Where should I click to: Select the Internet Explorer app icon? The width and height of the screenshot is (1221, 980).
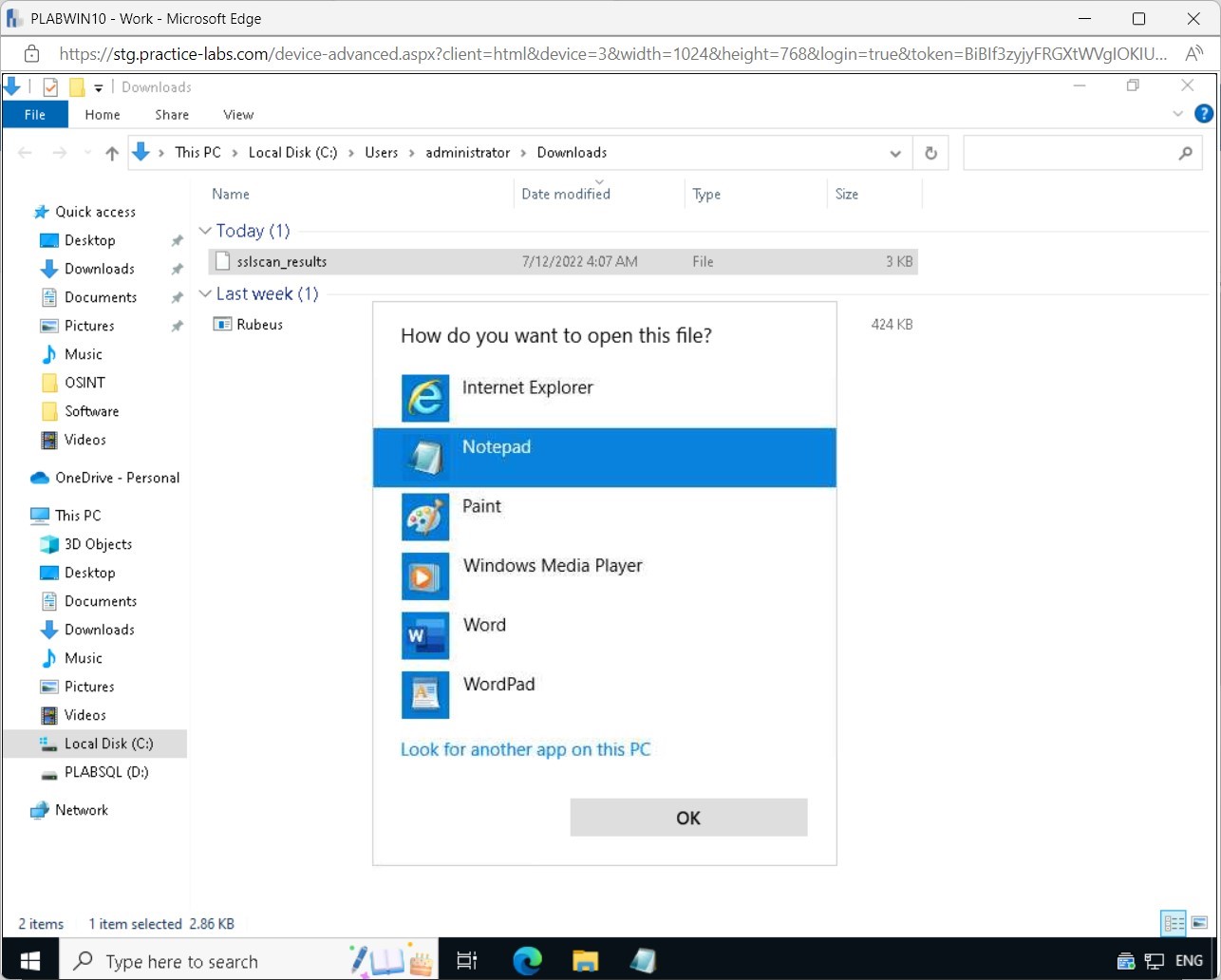[424, 397]
